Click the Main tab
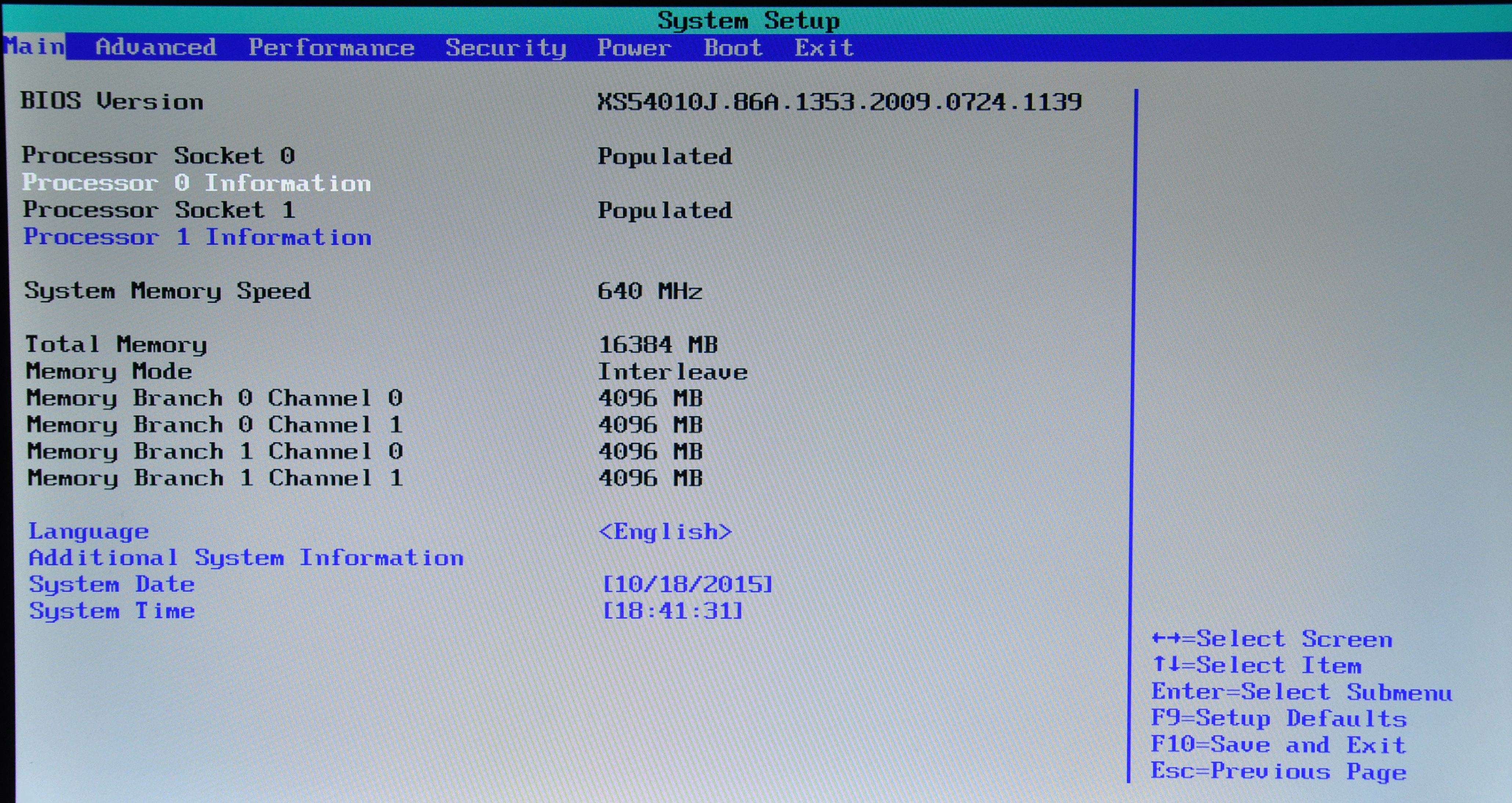The image size is (1512, 803). pos(34,46)
